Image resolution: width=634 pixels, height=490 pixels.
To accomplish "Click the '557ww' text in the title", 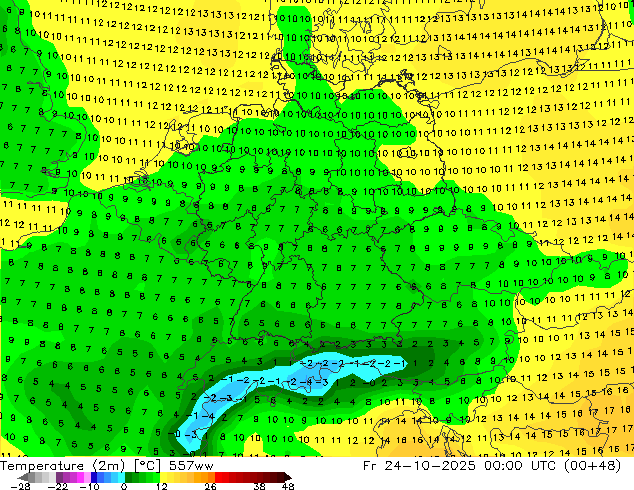I will (x=191, y=466).
